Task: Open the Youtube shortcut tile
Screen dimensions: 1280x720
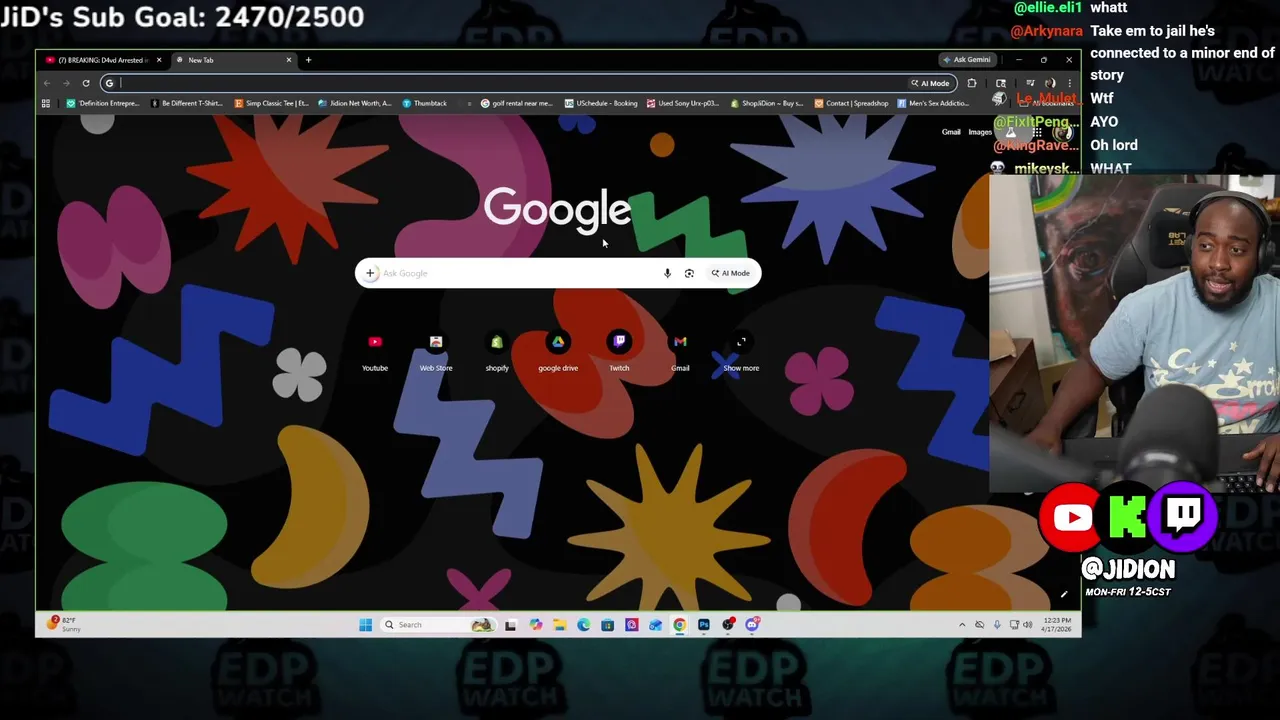Action: point(375,352)
